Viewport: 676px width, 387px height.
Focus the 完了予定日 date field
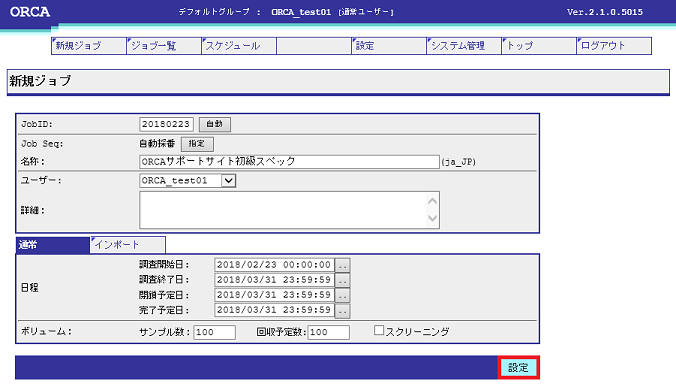274,310
